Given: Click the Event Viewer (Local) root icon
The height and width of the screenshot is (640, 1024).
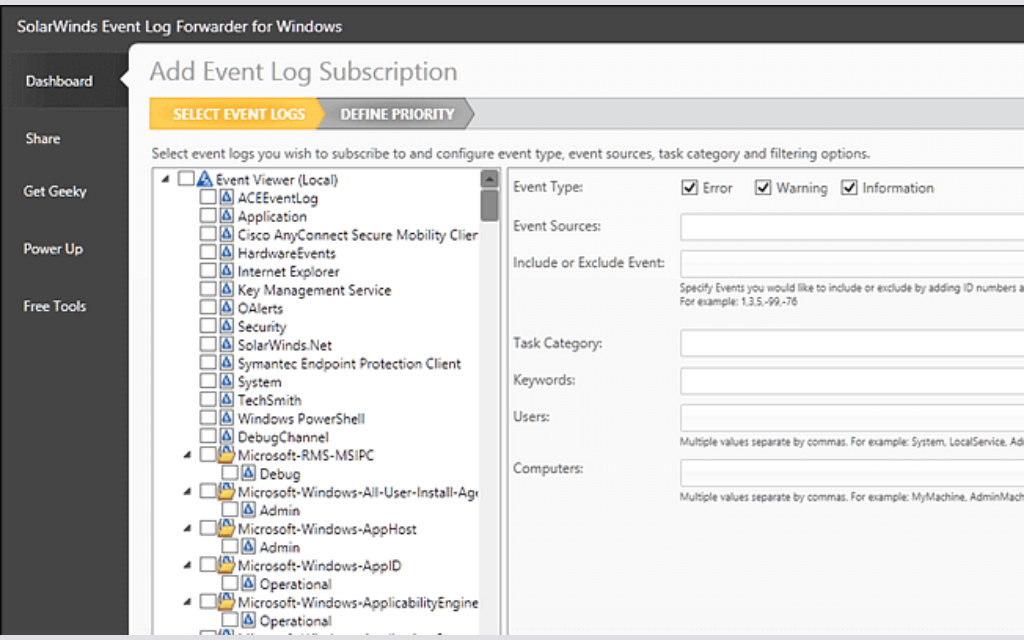Looking at the screenshot, I should 205,180.
